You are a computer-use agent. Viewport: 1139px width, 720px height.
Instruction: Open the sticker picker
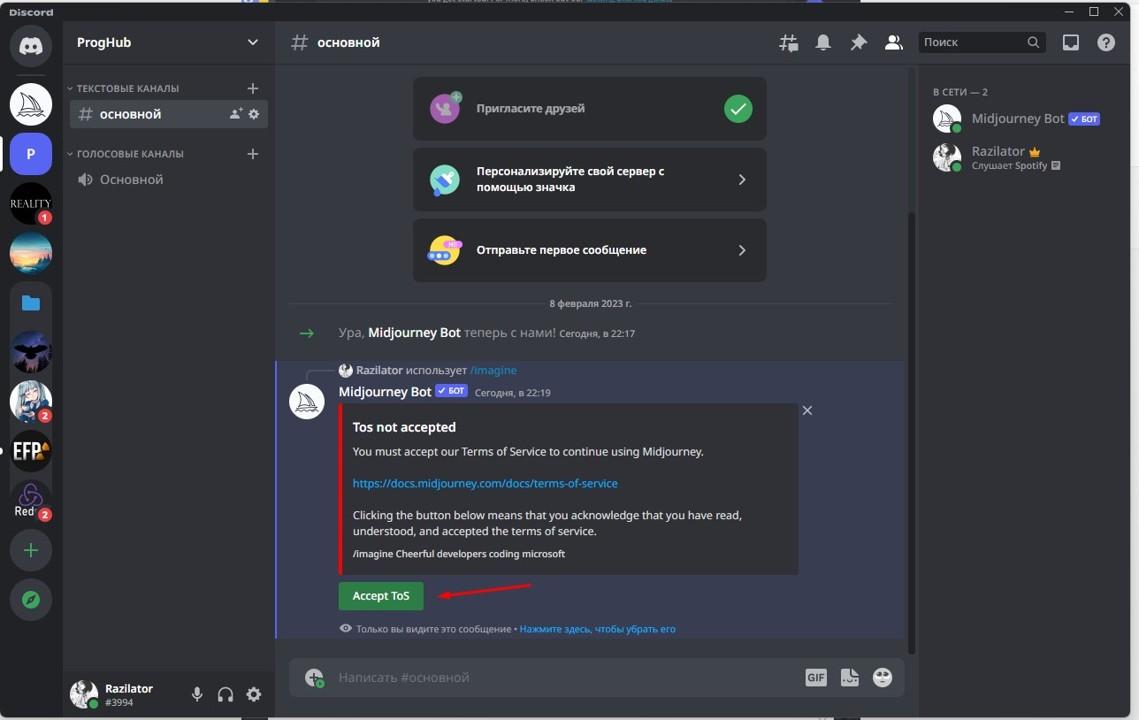(849, 678)
